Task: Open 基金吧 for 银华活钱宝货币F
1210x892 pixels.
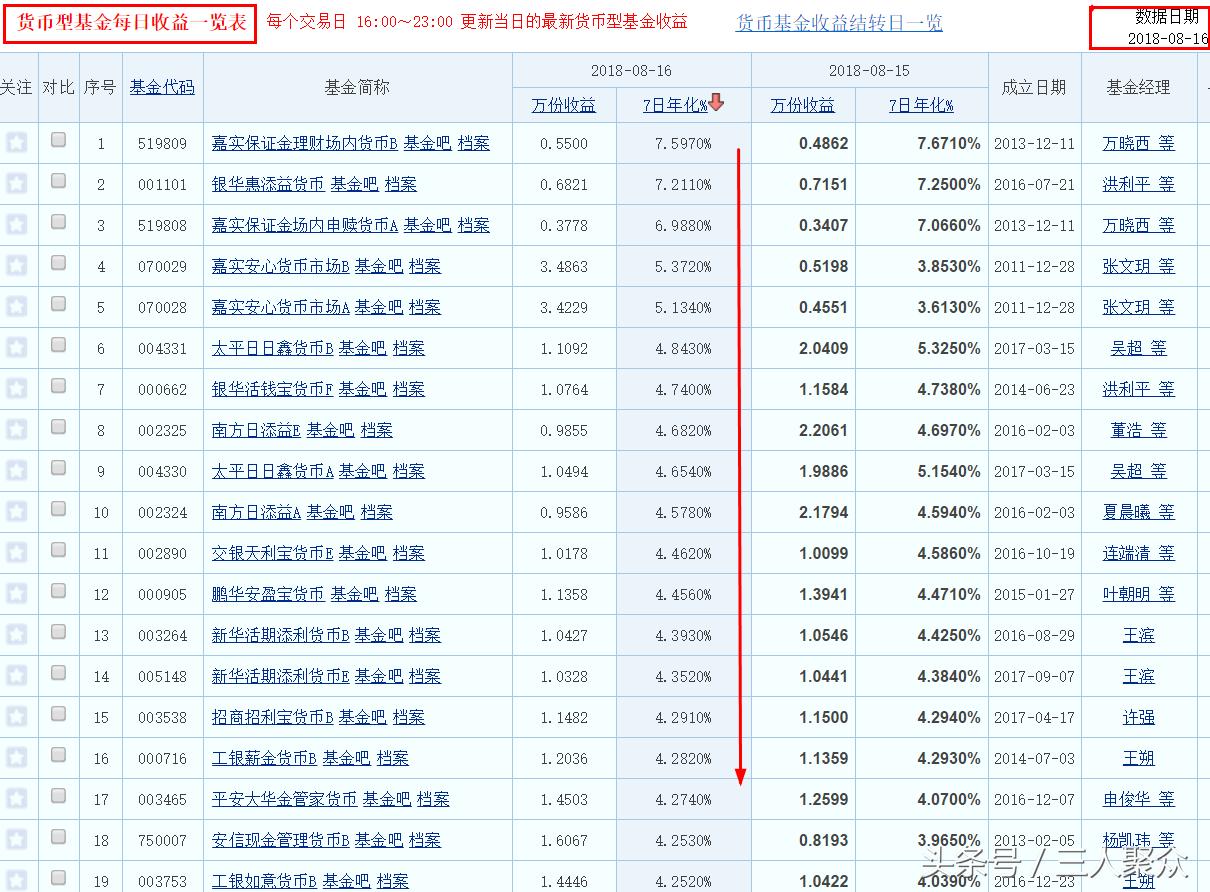Action: tap(364, 389)
